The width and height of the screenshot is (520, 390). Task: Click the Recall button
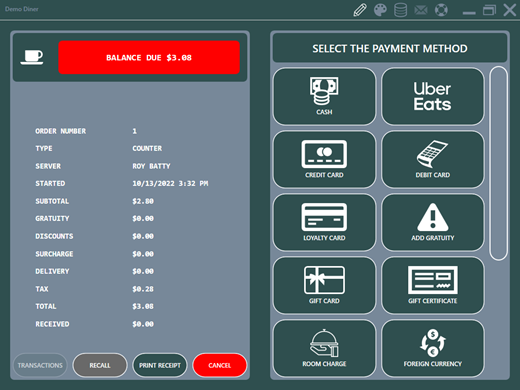(x=100, y=365)
